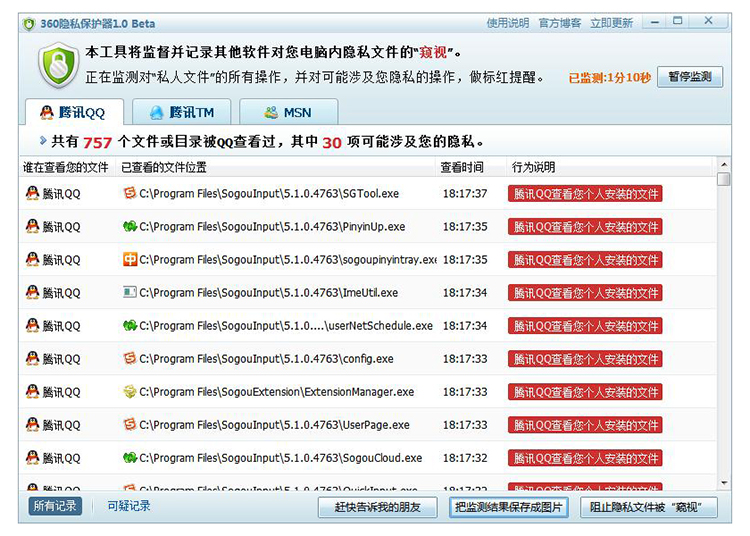Click the QQ penguin icon in ImeUtil.exe row
This screenshot has height=536, width=750.
pyautogui.click(x=33, y=292)
